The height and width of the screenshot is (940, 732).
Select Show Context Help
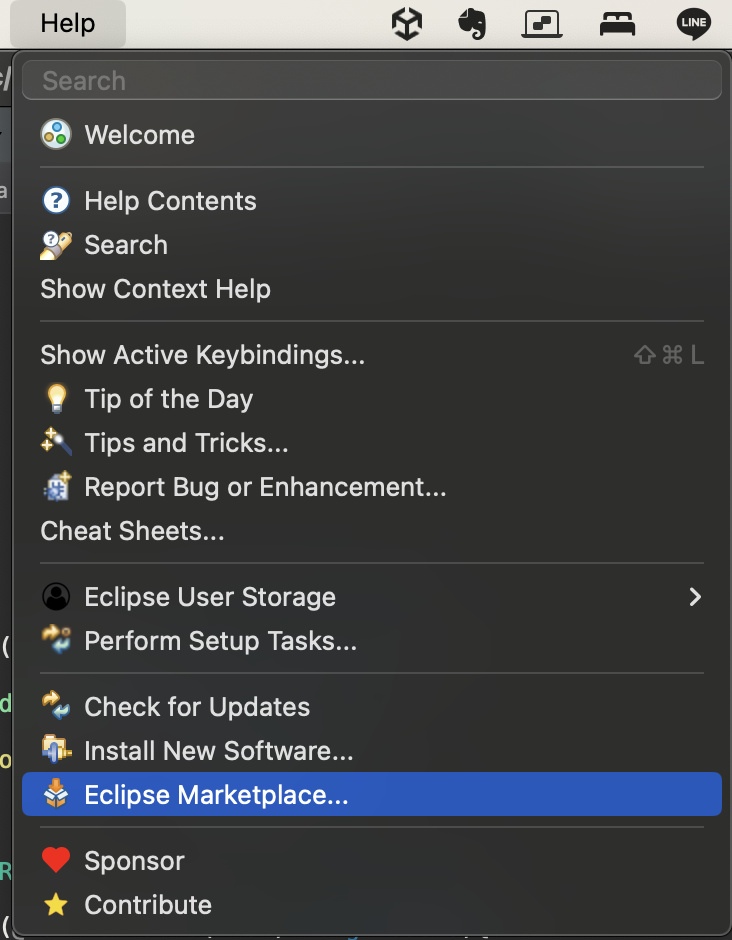(x=156, y=289)
